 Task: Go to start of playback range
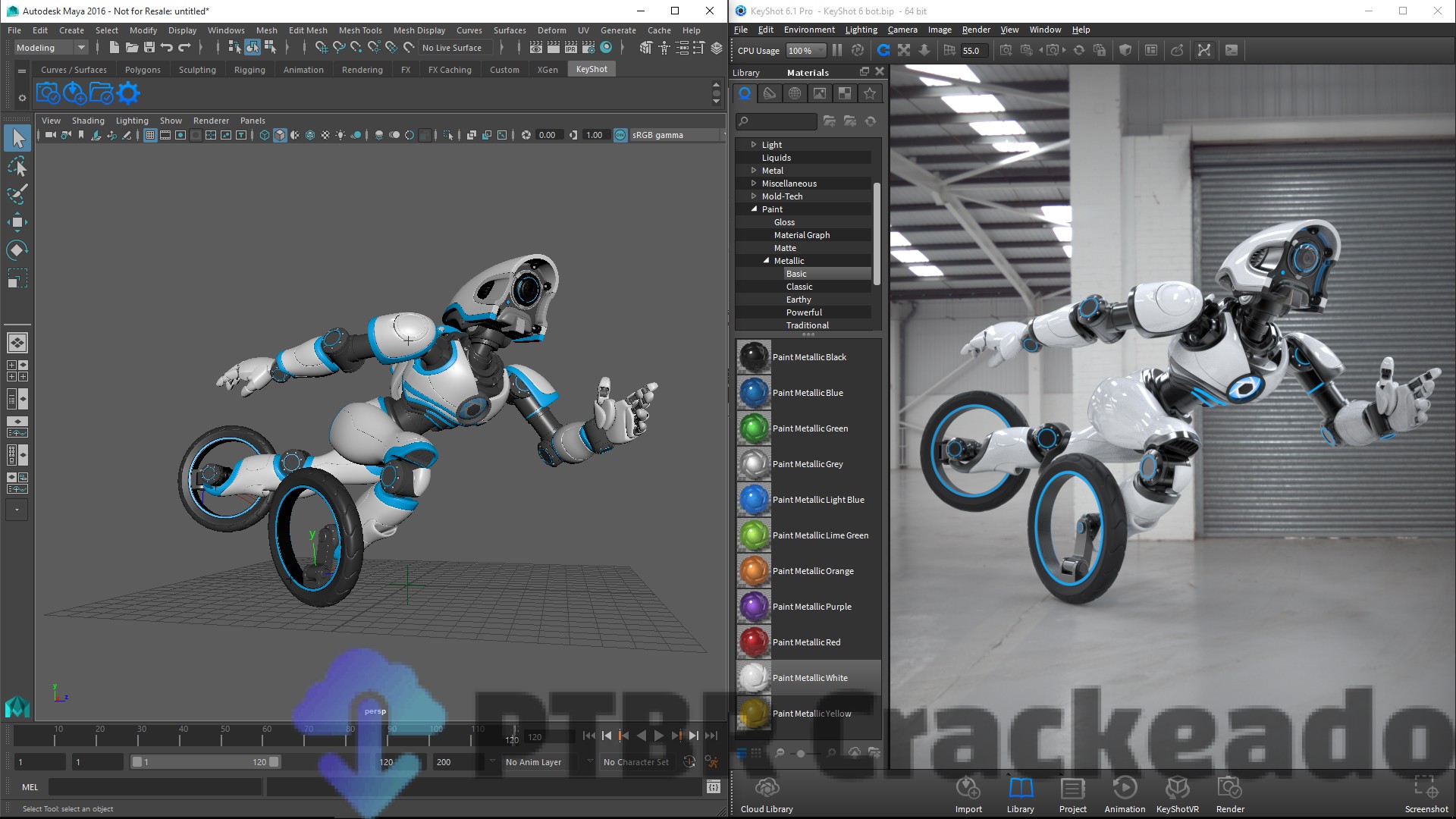tap(589, 735)
